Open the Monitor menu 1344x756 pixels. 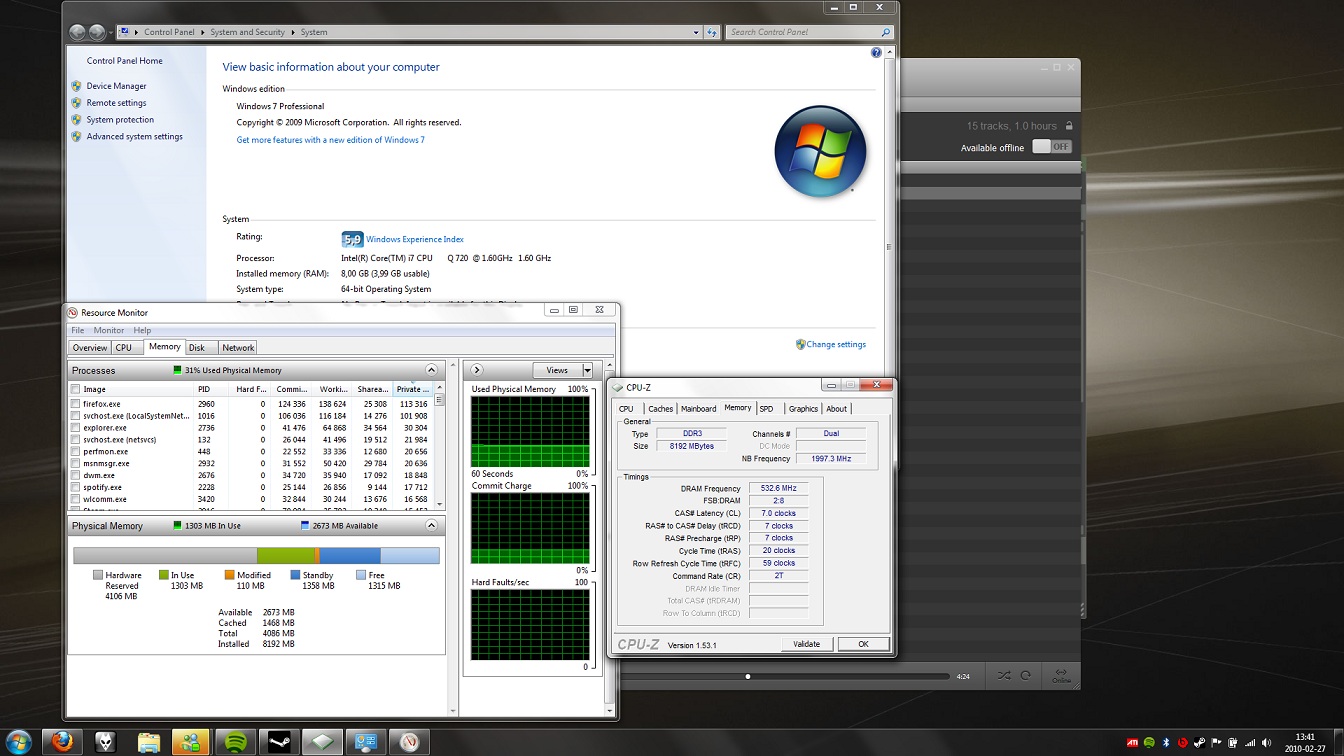point(109,330)
